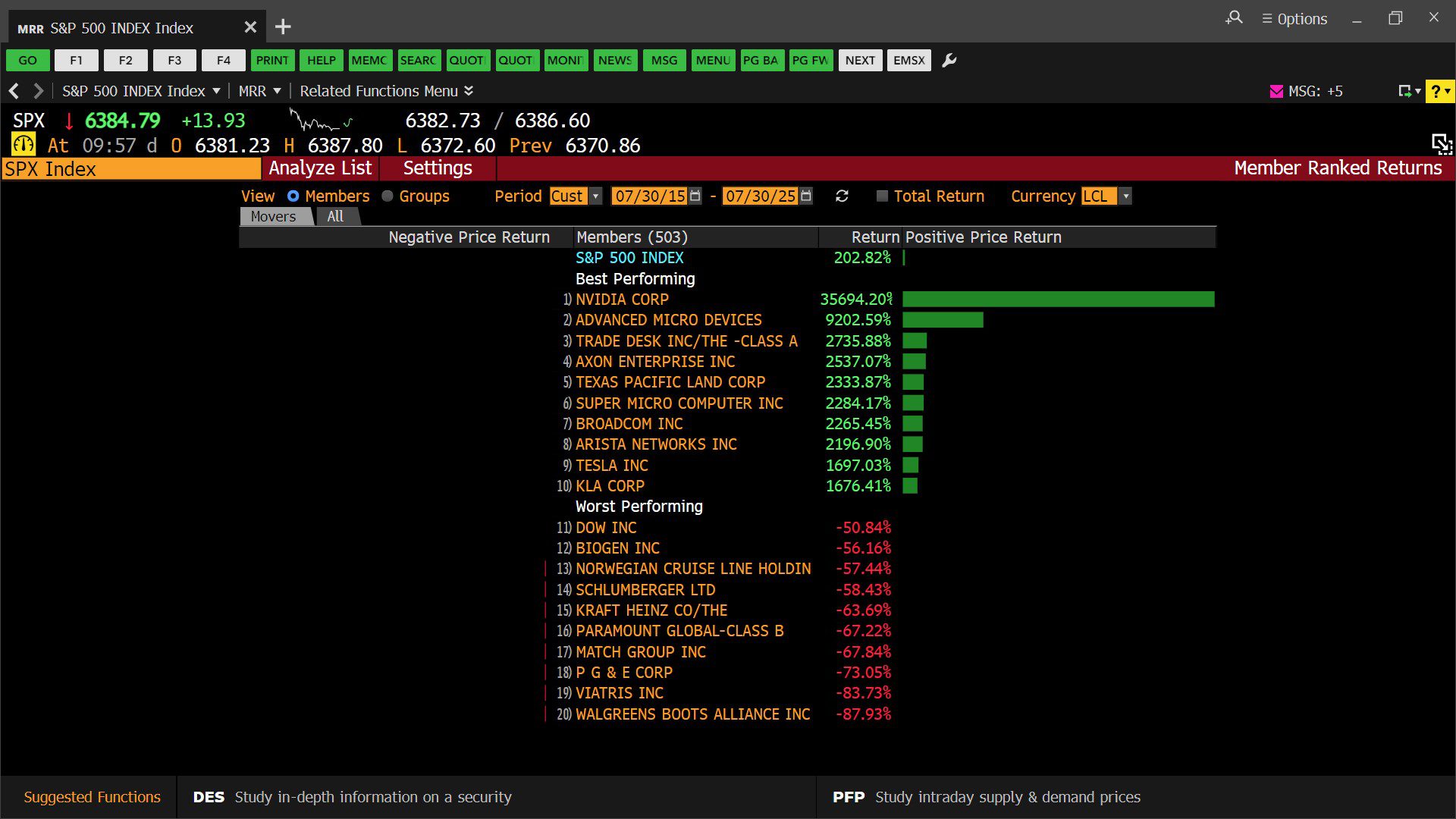Click ADVANCED MICRO DEVICES green return bar
Image resolution: width=1456 pixels, height=819 pixels.
tap(943, 320)
